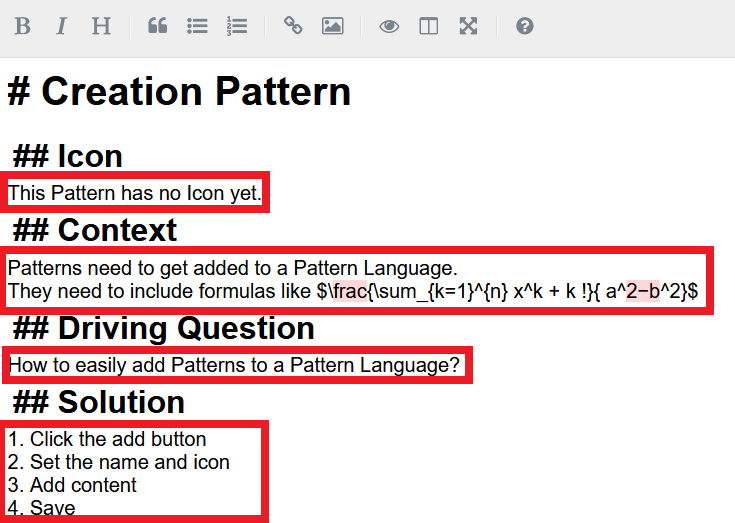Insert a hyperlink with the chain icon
The width and height of the screenshot is (735, 523).
point(293,26)
